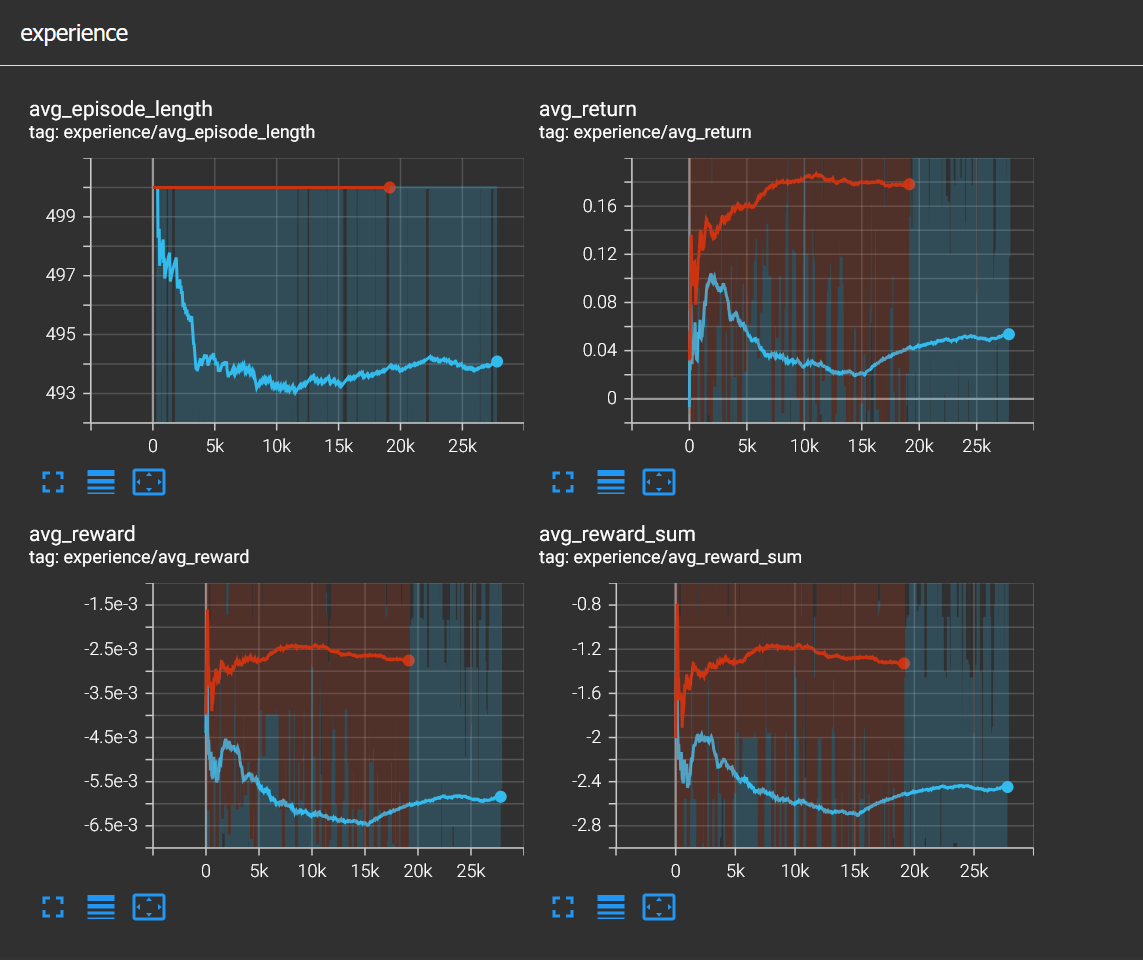The width and height of the screenshot is (1143, 960).
Task: Collapse the experience section header
Action: [74, 33]
